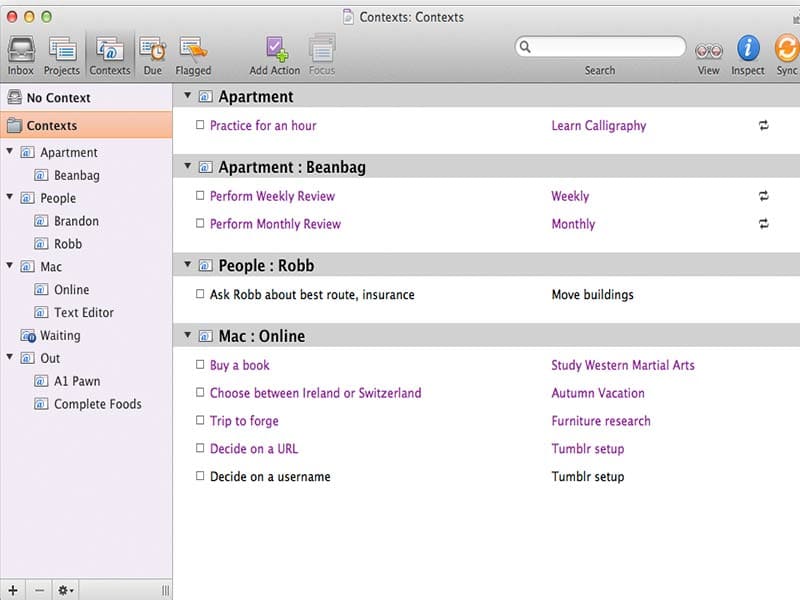Open the Due perspective
The height and width of the screenshot is (600, 800).
point(152,50)
